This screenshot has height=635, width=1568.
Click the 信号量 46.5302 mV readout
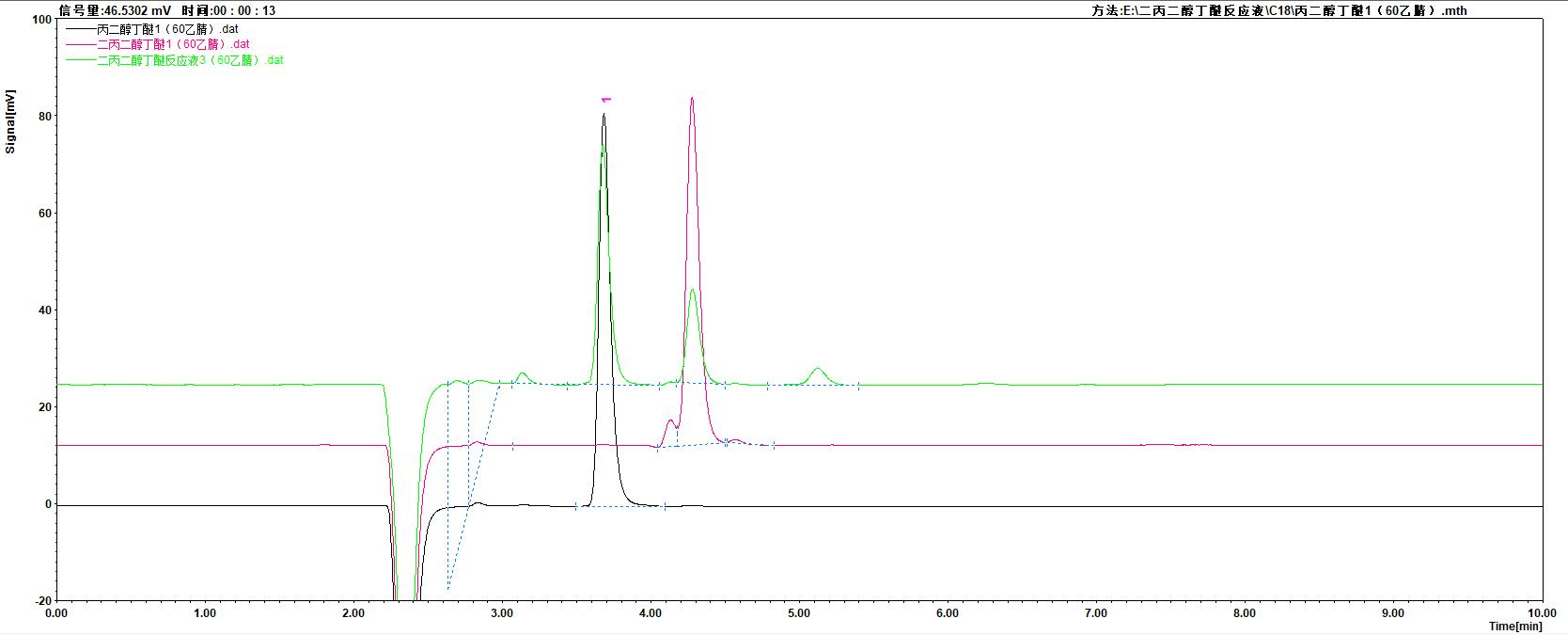pyautogui.click(x=115, y=10)
